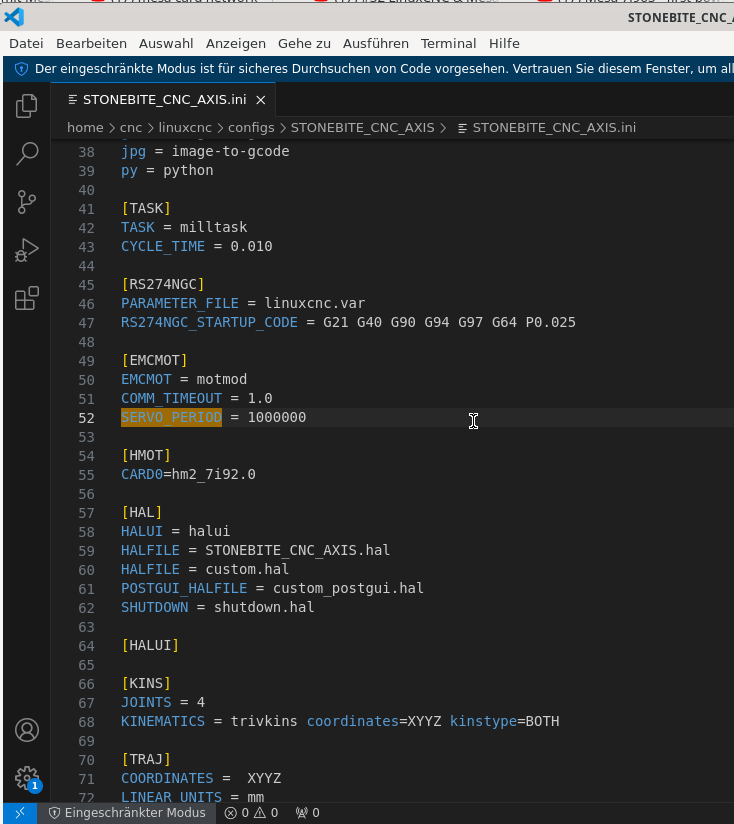Screen dimensions: 734x824
Task: Click the COORDINATES key on line 71
Action: (167, 778)
